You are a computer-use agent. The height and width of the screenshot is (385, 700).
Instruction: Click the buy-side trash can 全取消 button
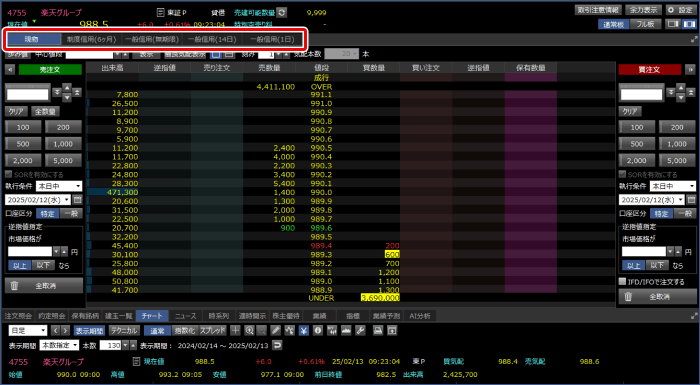point(658,296)
